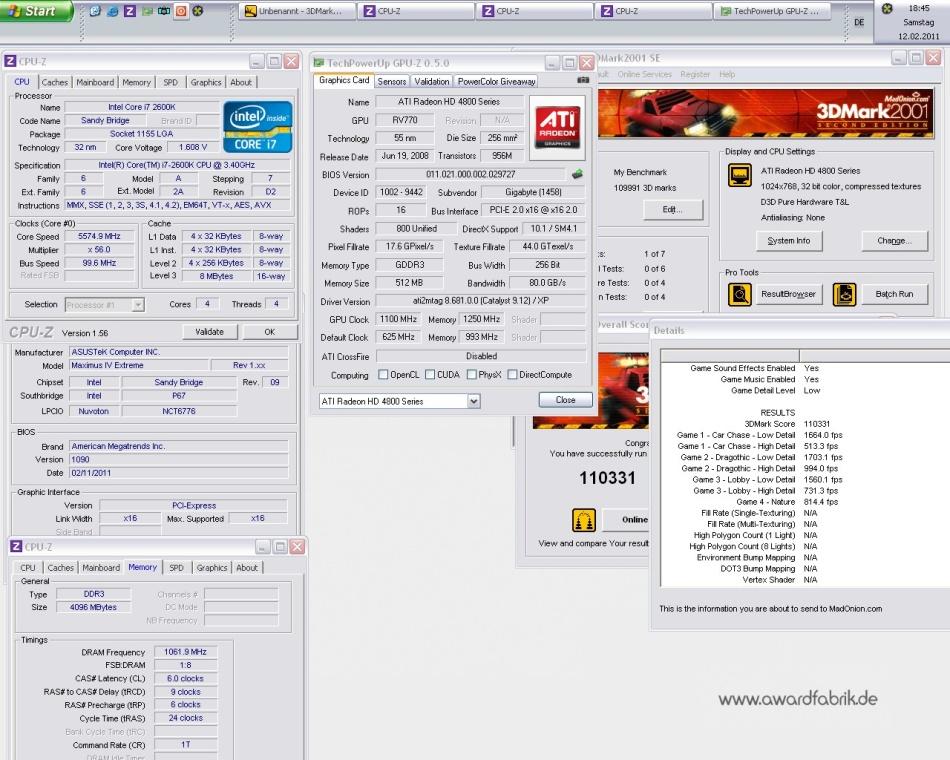Click the Close button in GPU-Z
Screen dimensions: 950x760
565,400
